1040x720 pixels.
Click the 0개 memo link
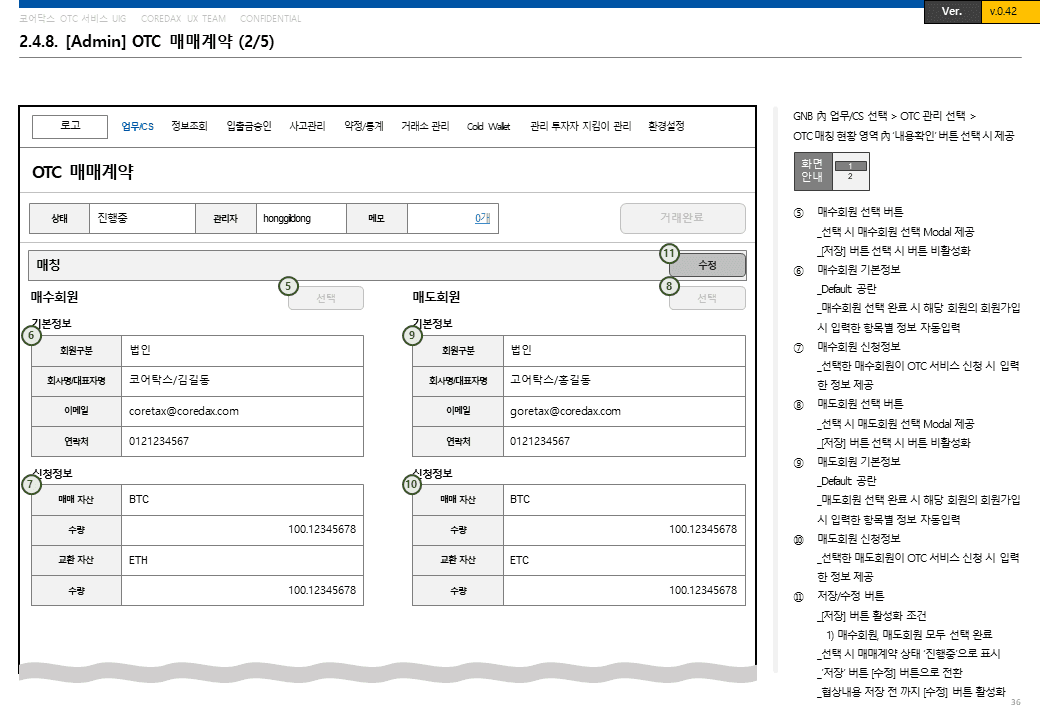pos(482,218)
